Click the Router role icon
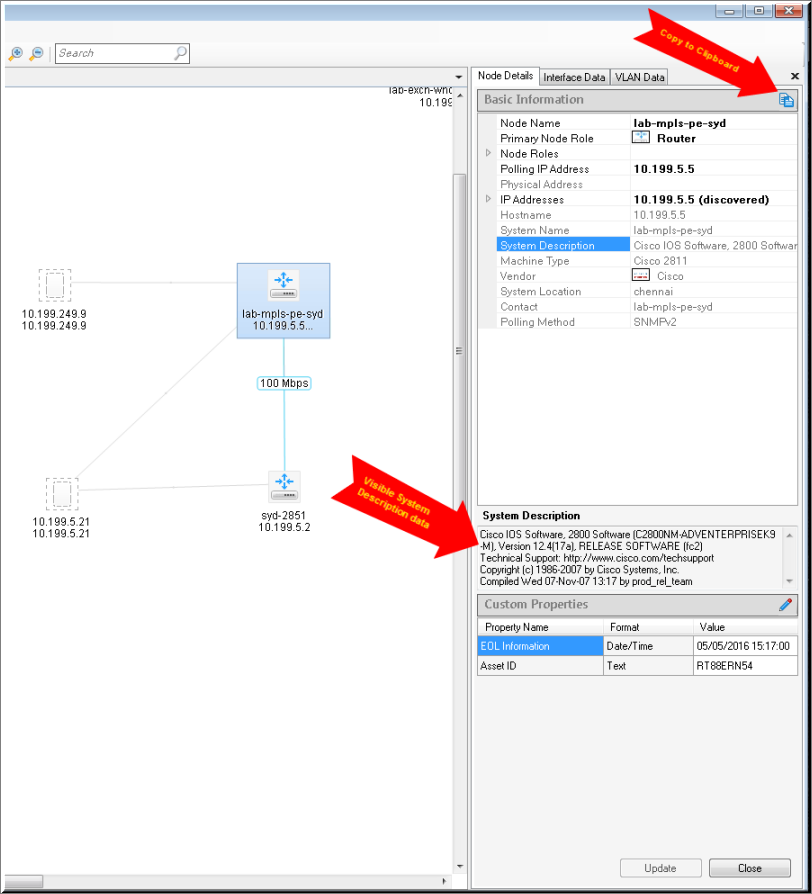The height and width of the screenshot is (894, 812). 641,137
